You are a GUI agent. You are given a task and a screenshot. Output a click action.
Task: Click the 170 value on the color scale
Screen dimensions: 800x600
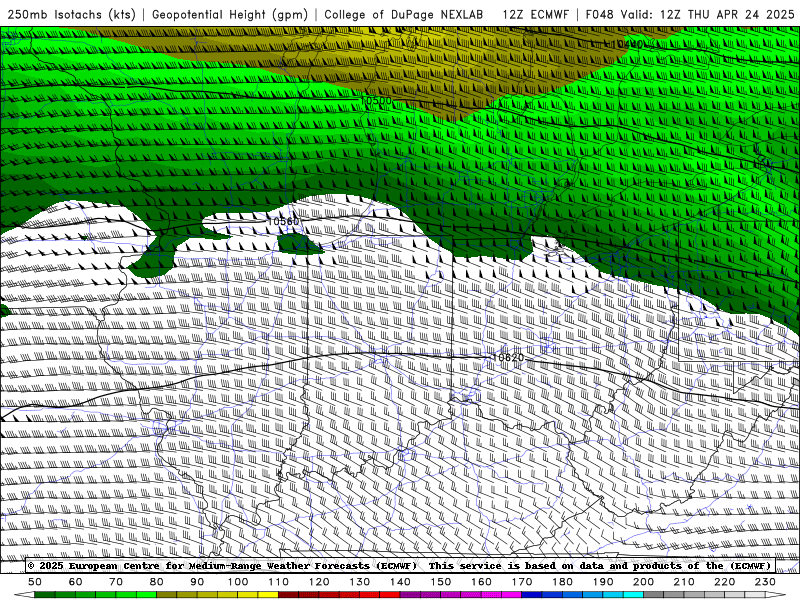point(522,582)
